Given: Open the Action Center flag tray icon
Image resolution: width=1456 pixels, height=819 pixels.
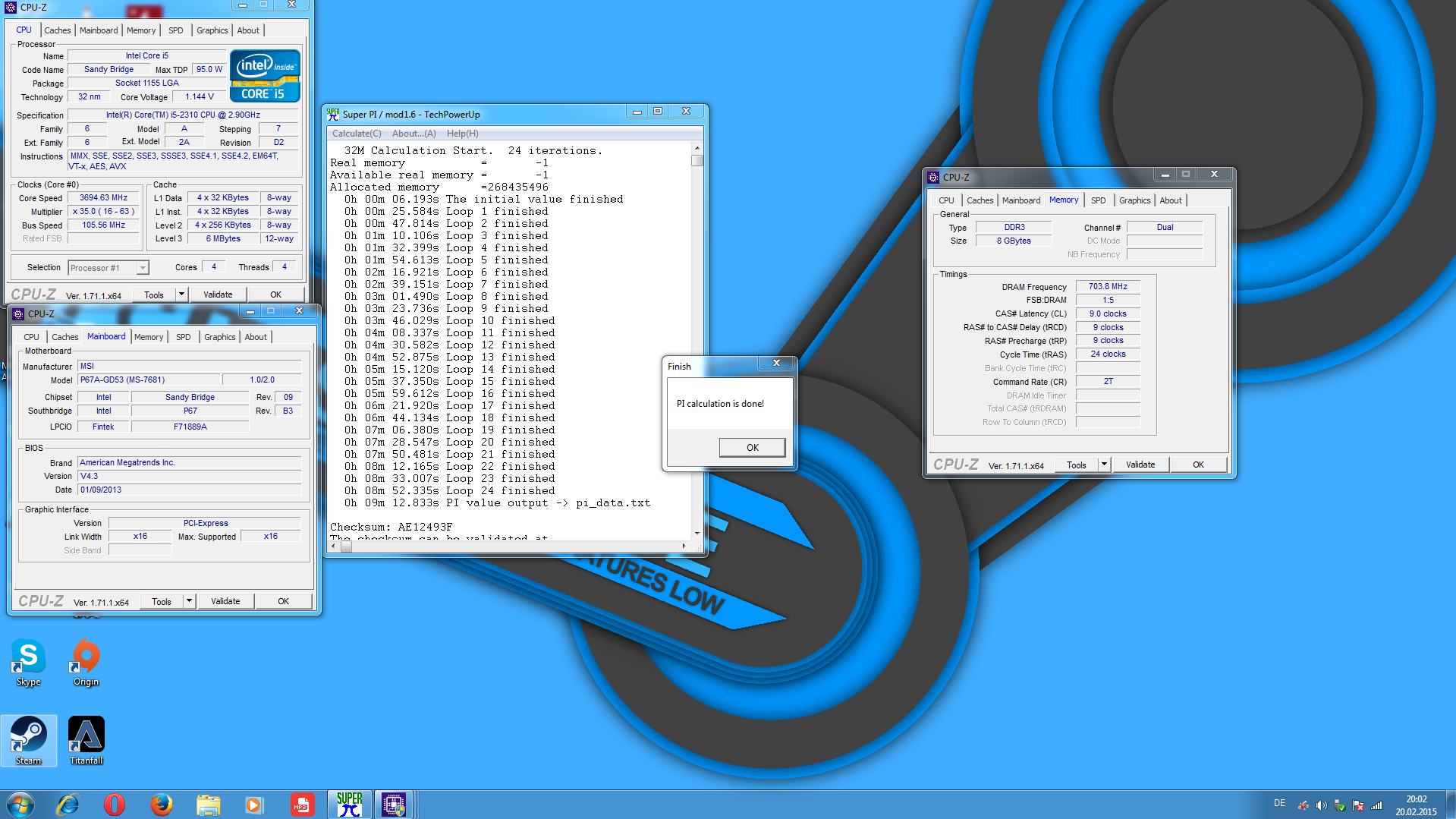Looking at the screenshot, I should click(x=1358, y=805).
